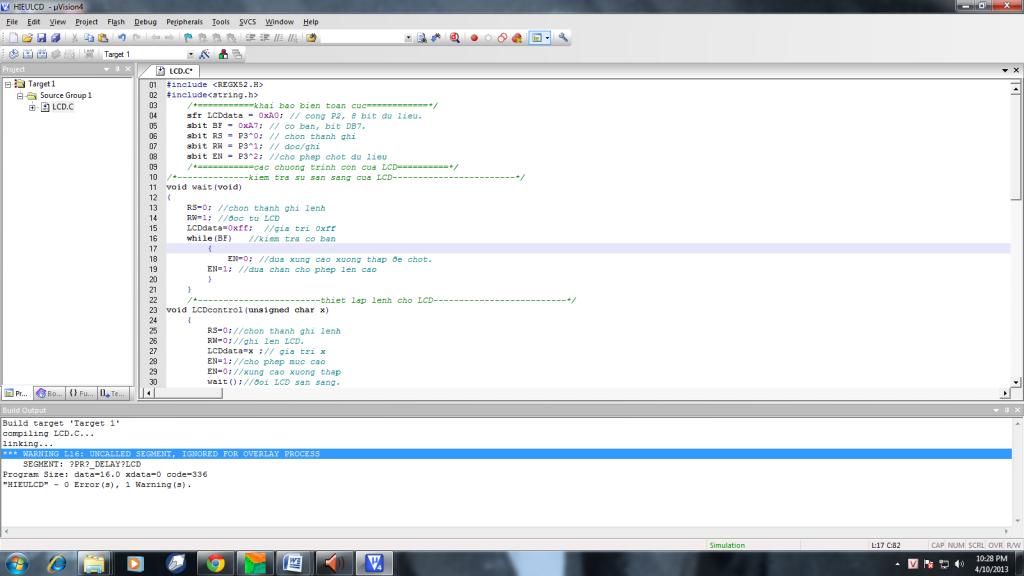Open the find text combo box dropdown

[x=408, y=38]
